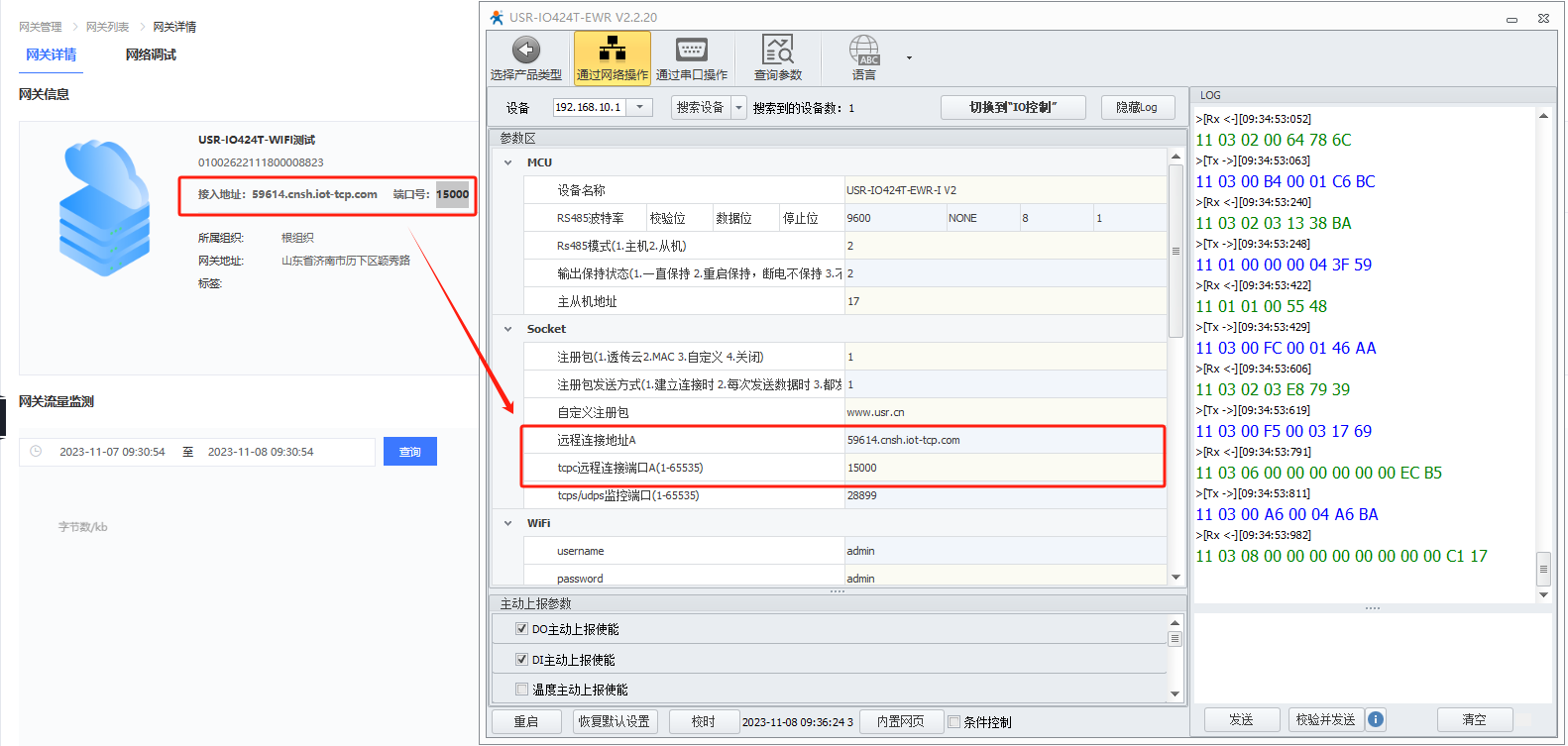Image resolution: width=1568 pixels, height=746 pixels.
Task: Click the 主从机地址 value 17
Action: click(1005, 301)
